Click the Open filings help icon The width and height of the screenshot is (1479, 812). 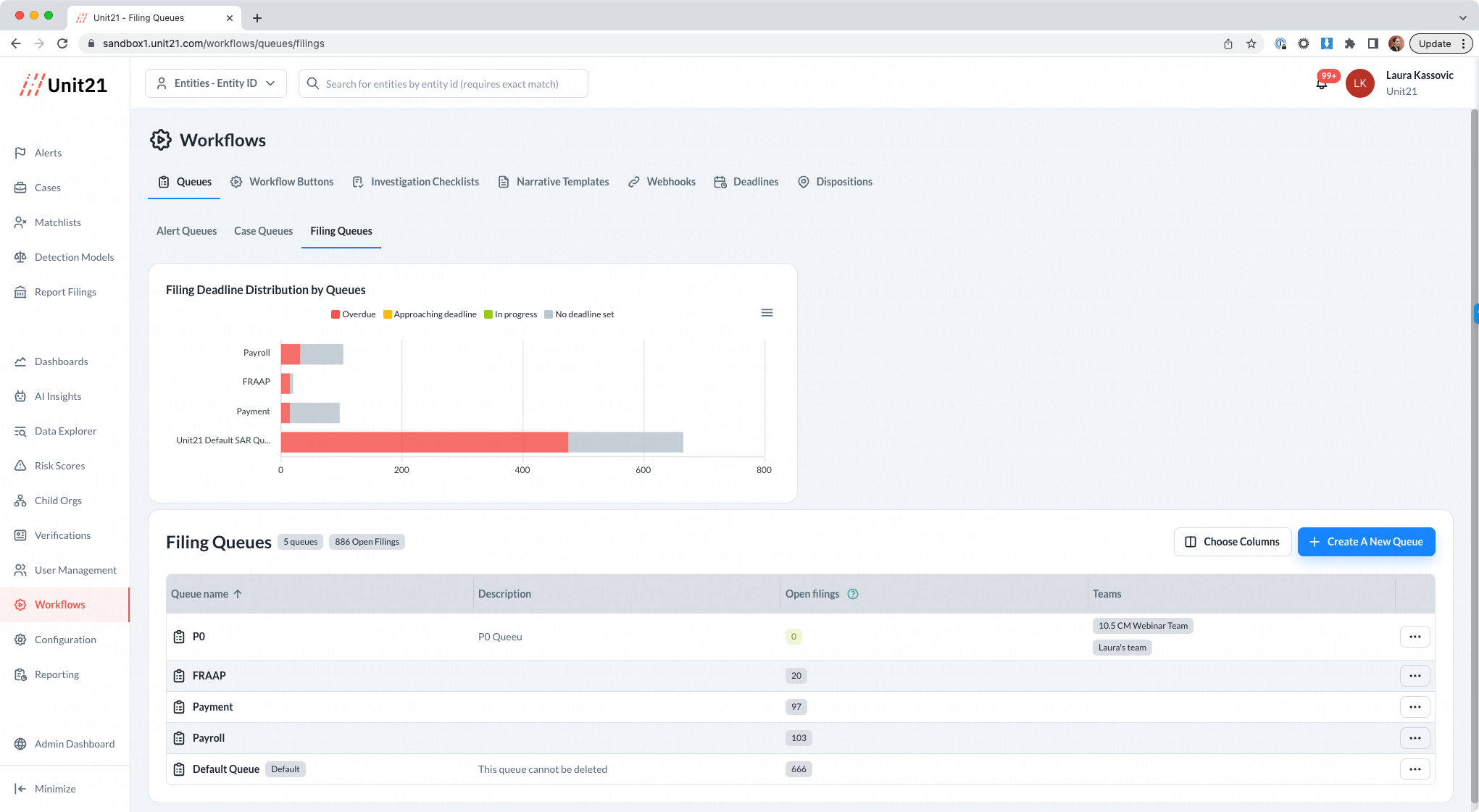[x=853, y=594]
